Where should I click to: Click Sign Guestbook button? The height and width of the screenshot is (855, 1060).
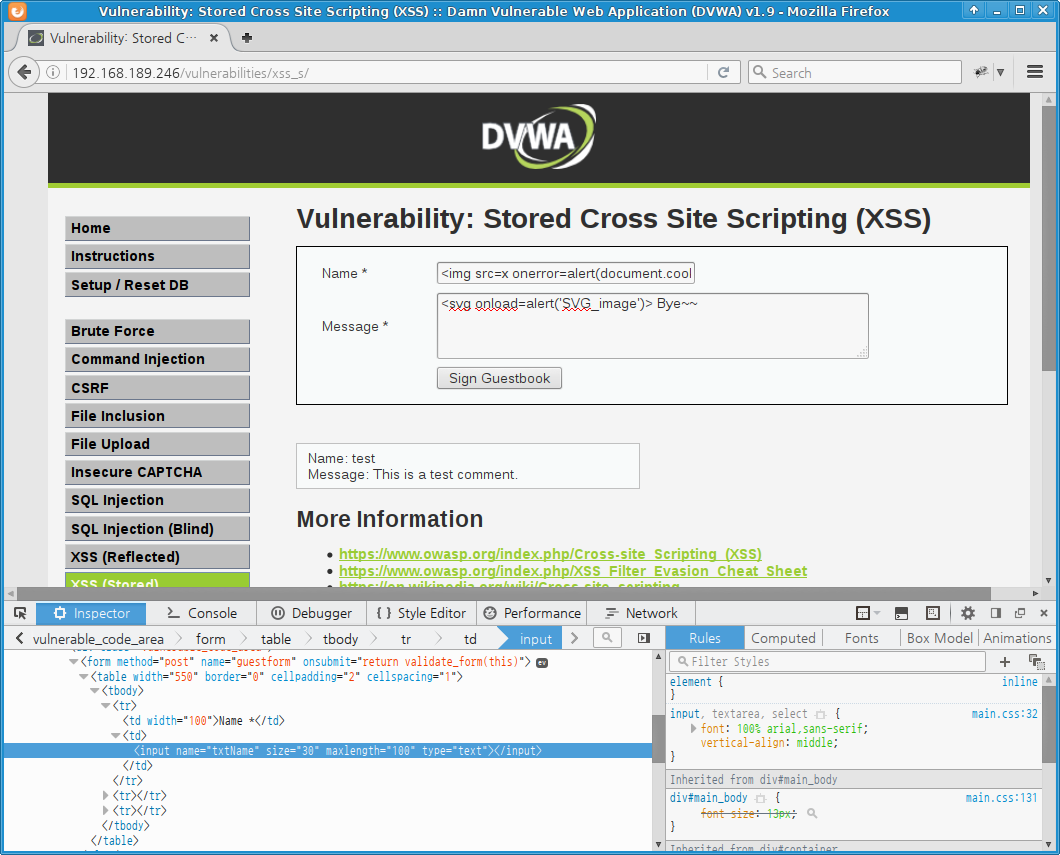point(499,378)
